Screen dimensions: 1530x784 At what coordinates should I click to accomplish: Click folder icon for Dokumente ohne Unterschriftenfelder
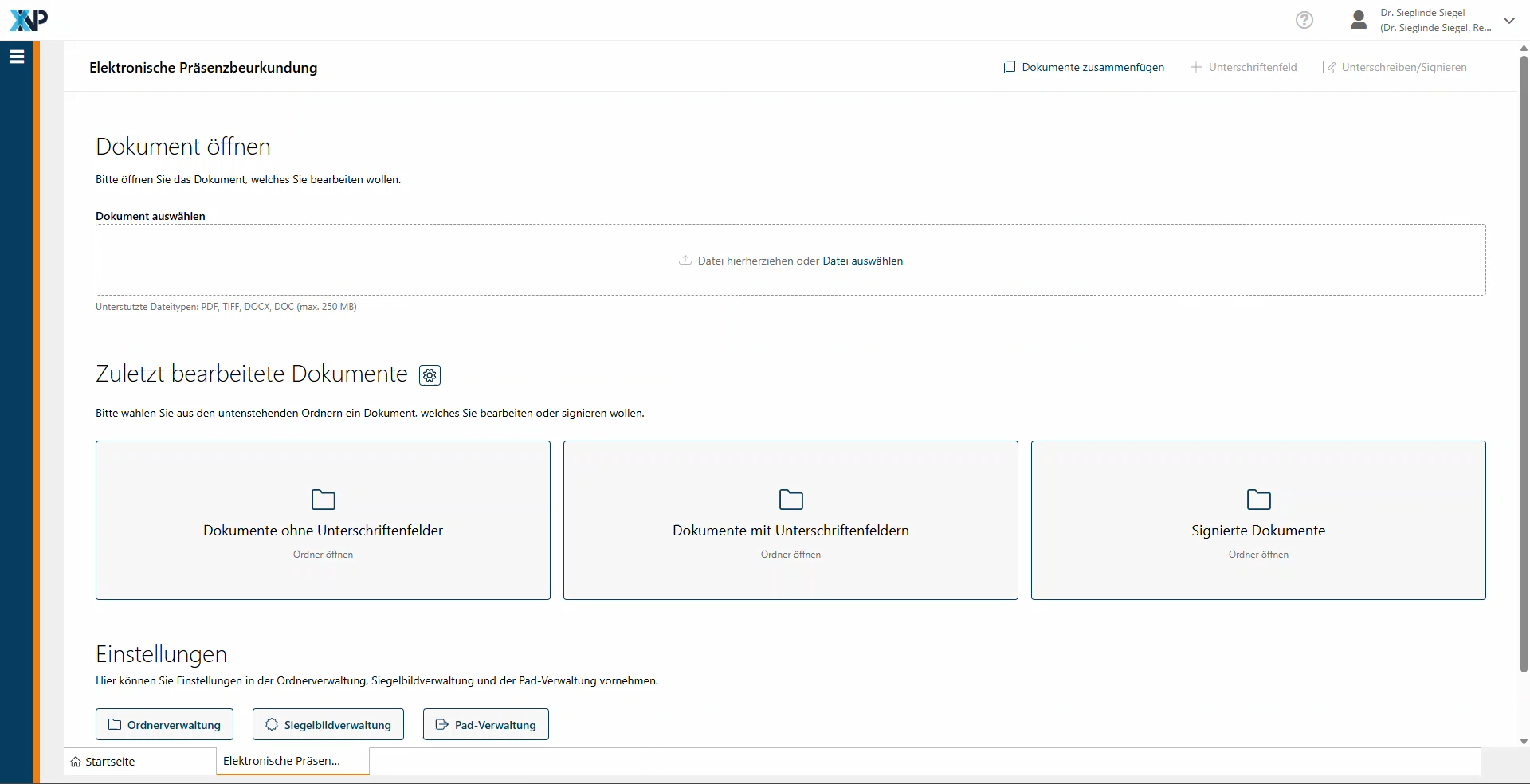[323, 500]
